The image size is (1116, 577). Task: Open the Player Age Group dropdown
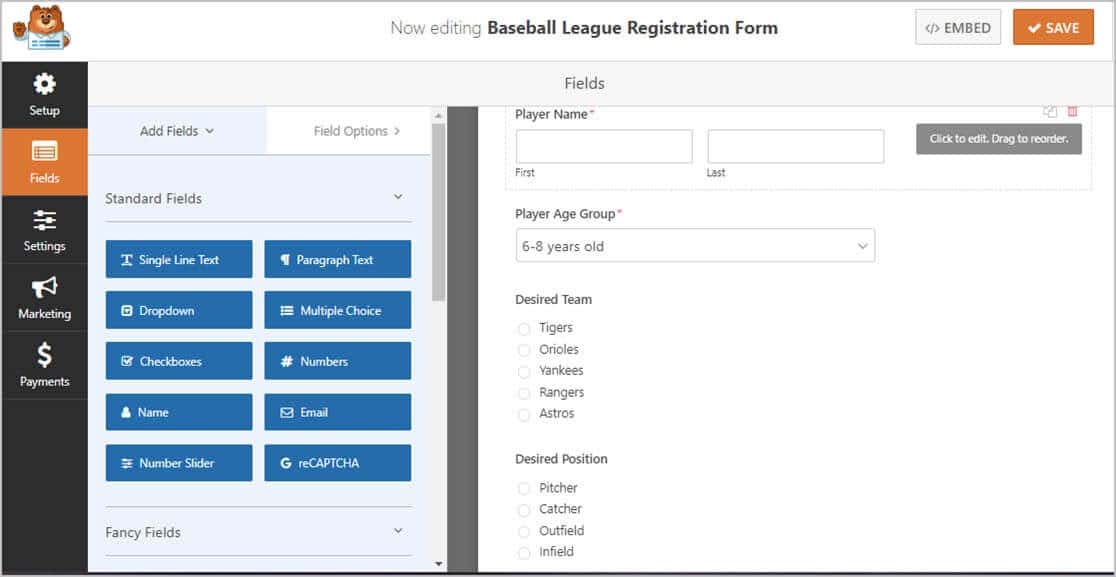[x=695, y=245]
